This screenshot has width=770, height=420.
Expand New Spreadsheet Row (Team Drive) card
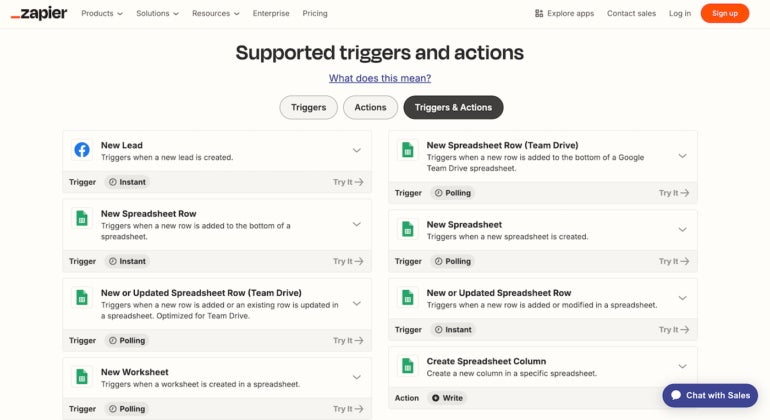click(x=683, y=156)
